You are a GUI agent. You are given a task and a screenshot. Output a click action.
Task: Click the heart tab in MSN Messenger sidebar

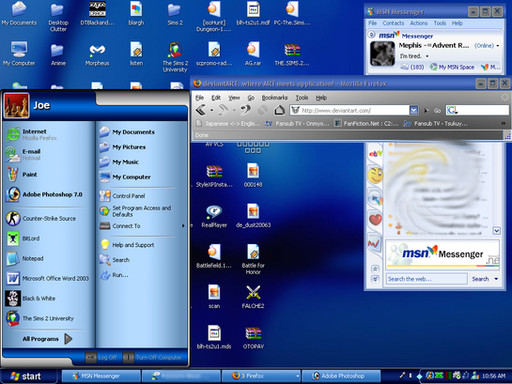(375, 220)
